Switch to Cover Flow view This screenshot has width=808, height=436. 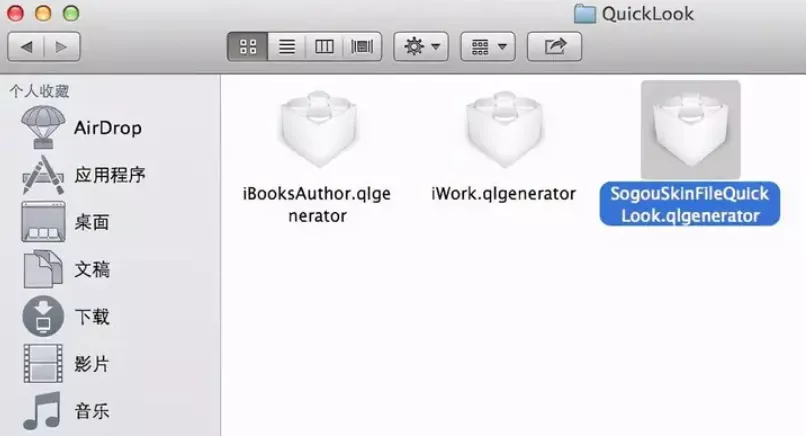point(362,47)
